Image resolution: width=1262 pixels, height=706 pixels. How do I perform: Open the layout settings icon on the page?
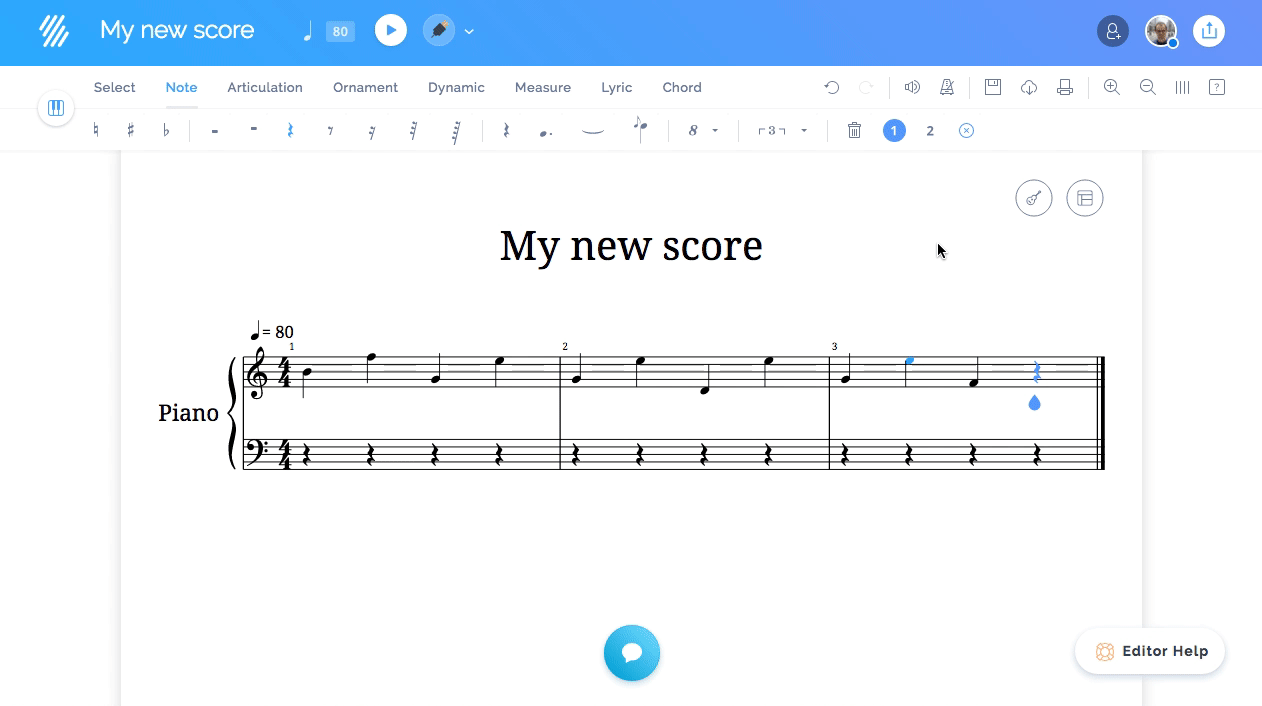[1085, 198]
